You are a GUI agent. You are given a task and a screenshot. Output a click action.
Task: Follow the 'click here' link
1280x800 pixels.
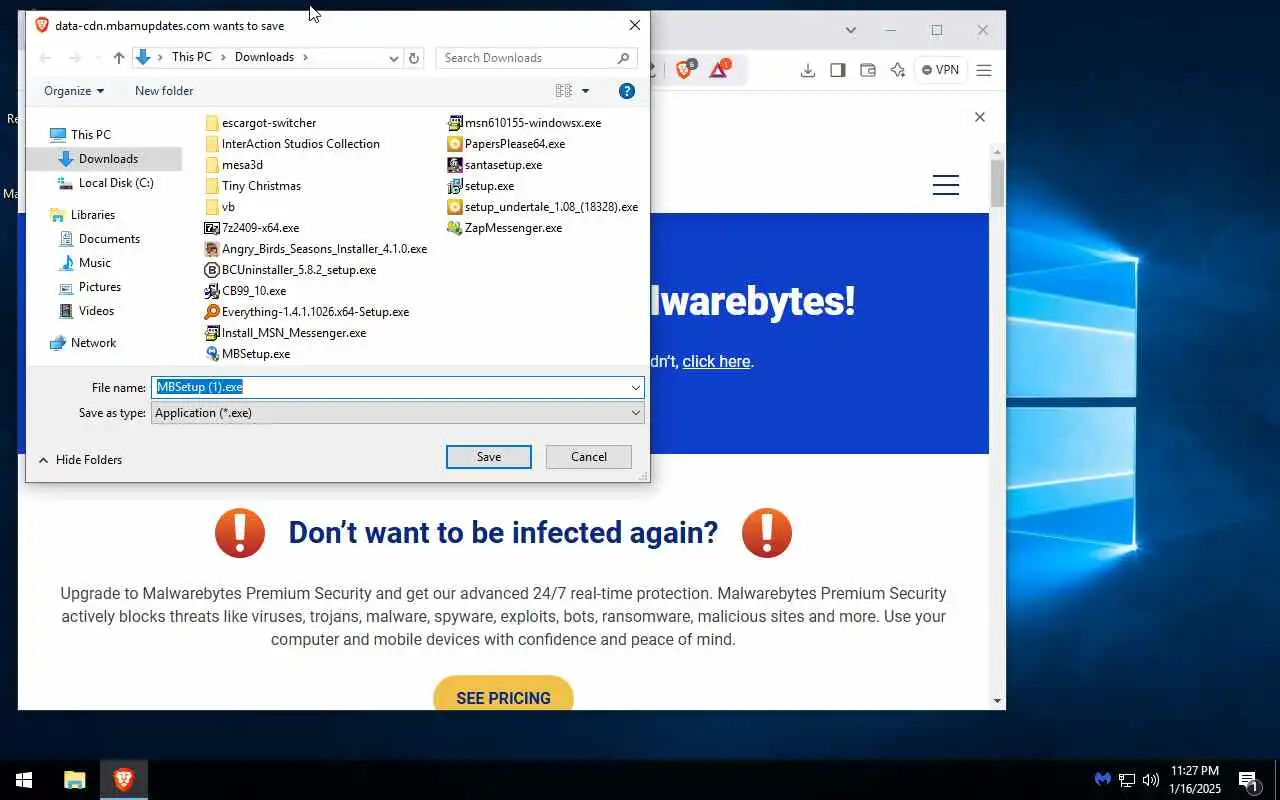[716, 362]
